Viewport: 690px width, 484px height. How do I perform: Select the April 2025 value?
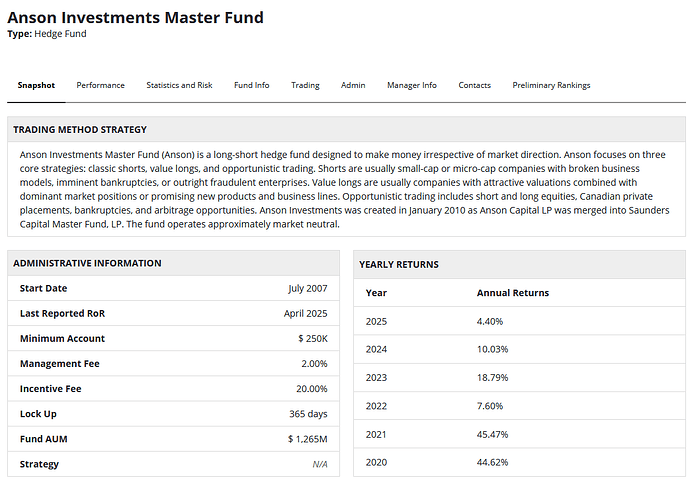click(x=305, y=314)
